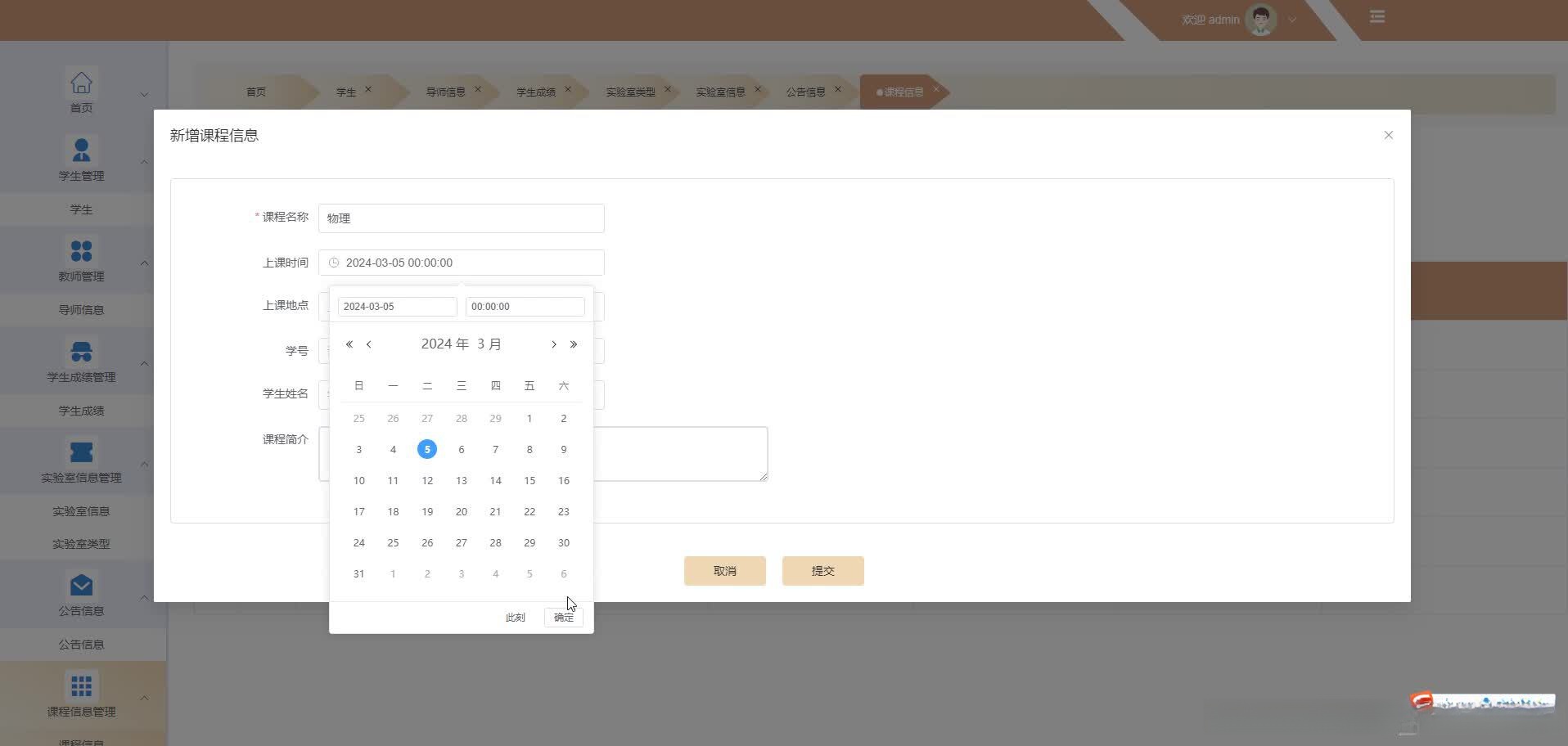Switch to the 学生 tab
This screenshot has height=746, width=1568.
coord(346,92)
